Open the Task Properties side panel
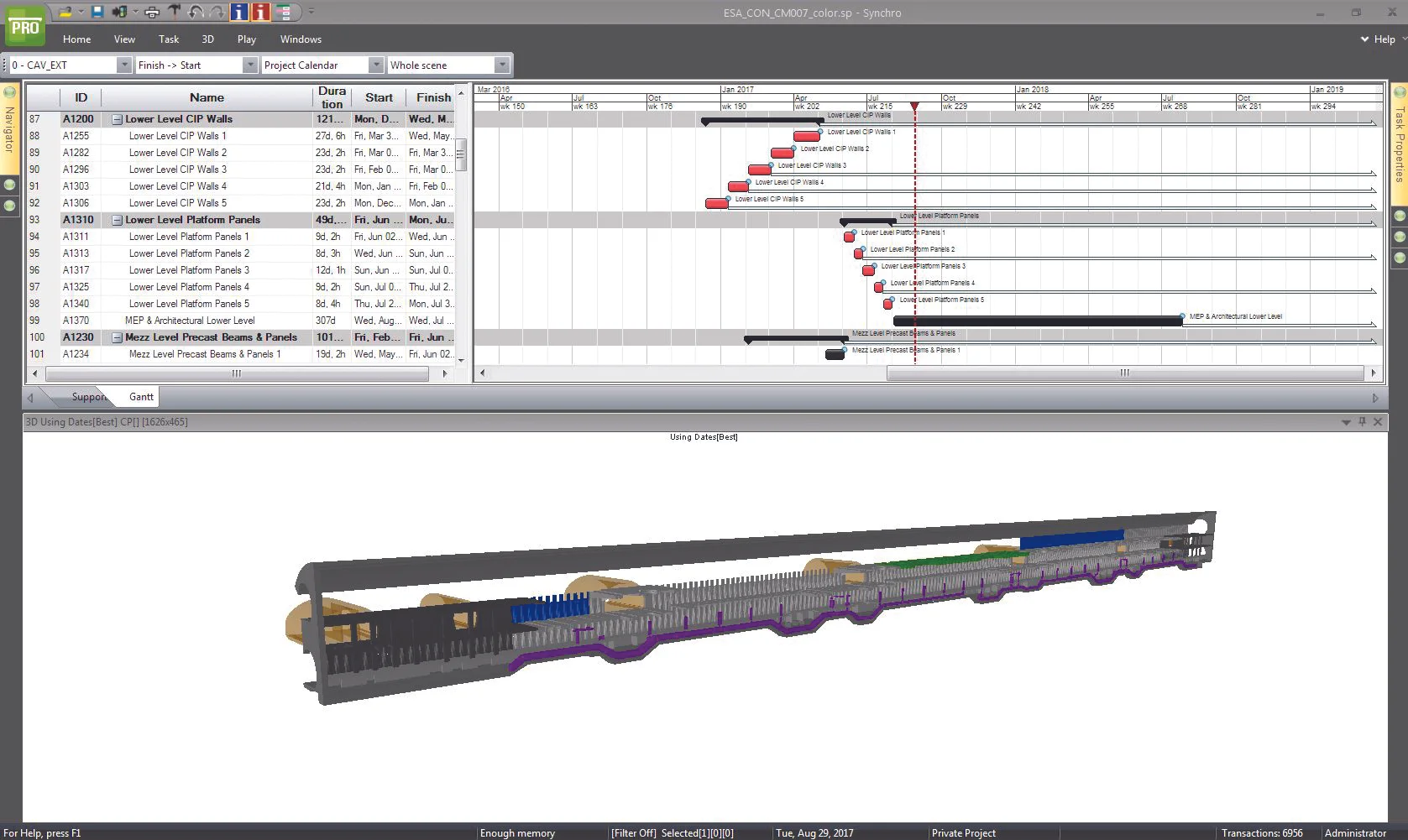1408x840 pixels. tap(1400, 144)
